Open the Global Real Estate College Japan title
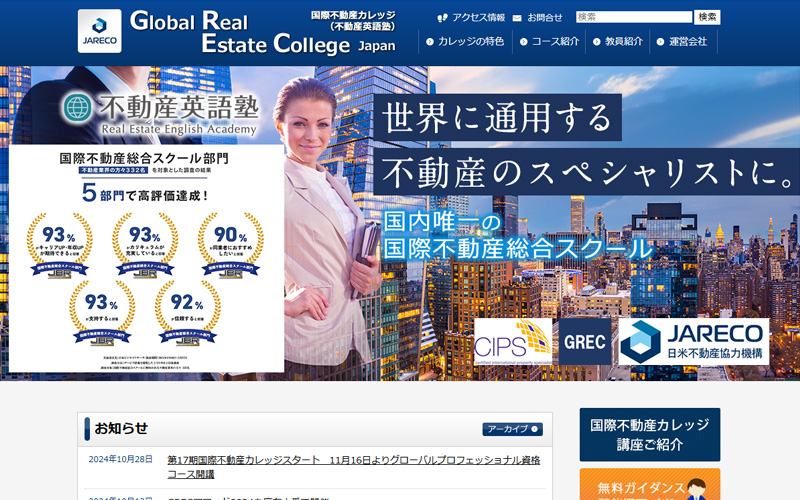This screenshot has width=800, height=500. 263,33
